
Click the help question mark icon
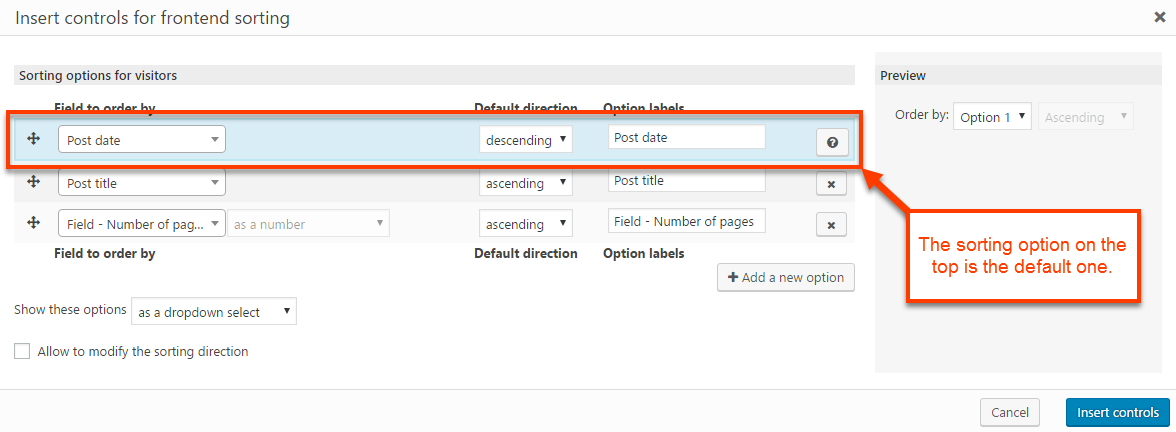pyautogui.click(x=832, y=143)
